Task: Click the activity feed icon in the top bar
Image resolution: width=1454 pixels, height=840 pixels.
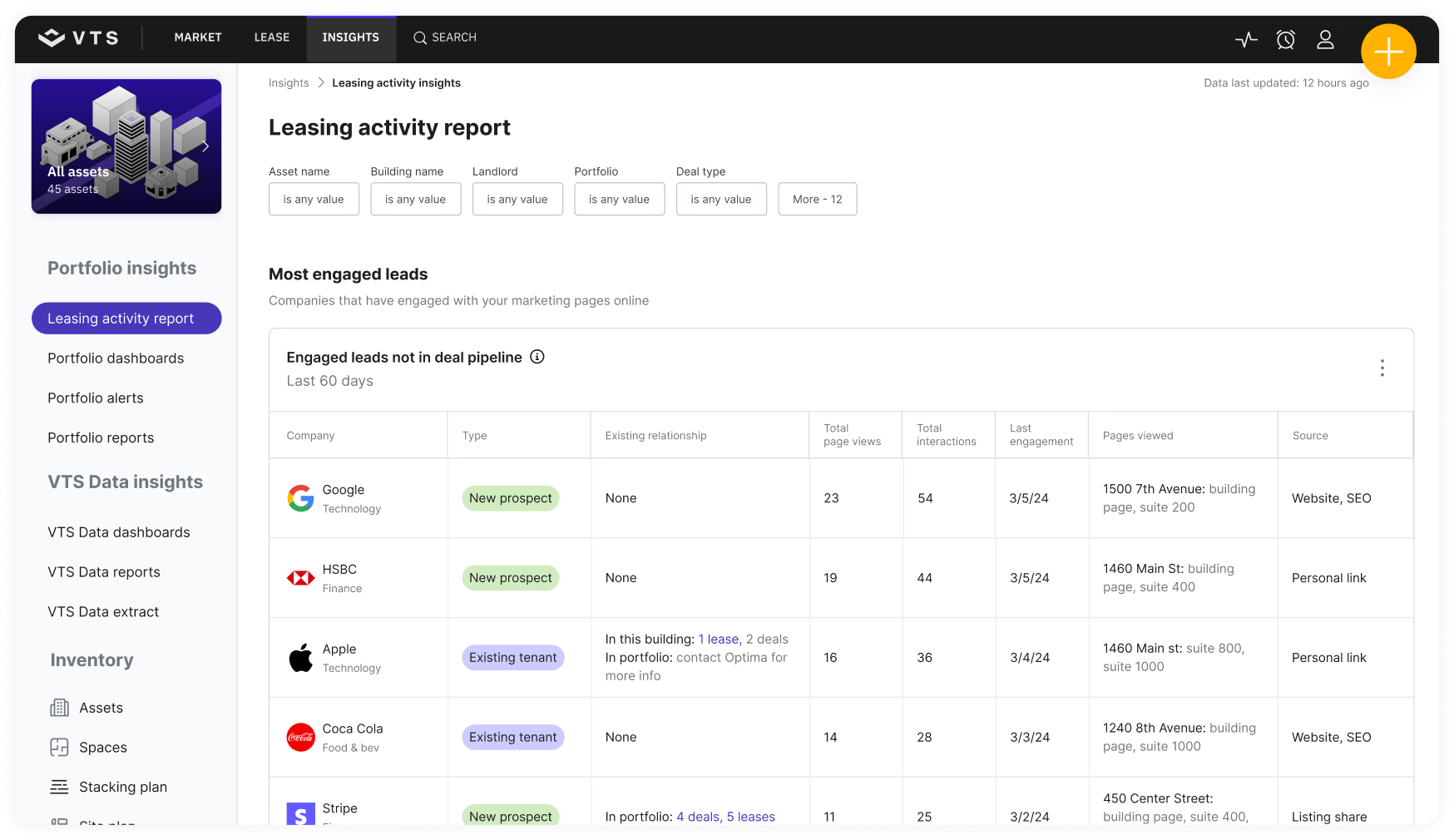Action: click(x=1246, y=39)
